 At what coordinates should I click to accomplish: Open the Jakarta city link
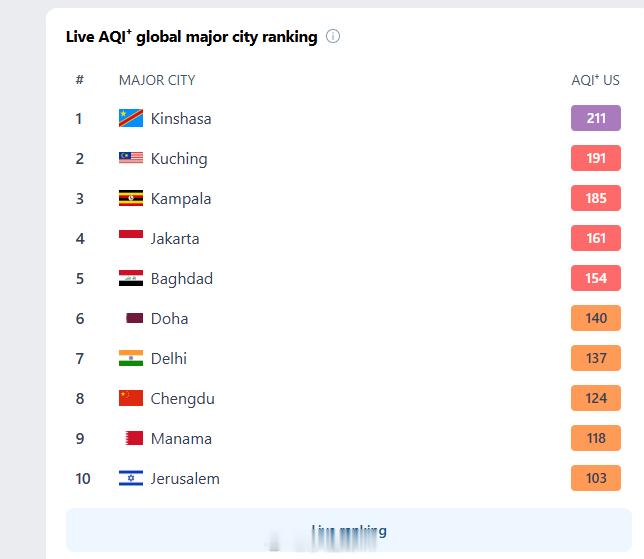(x=175, y=239)
